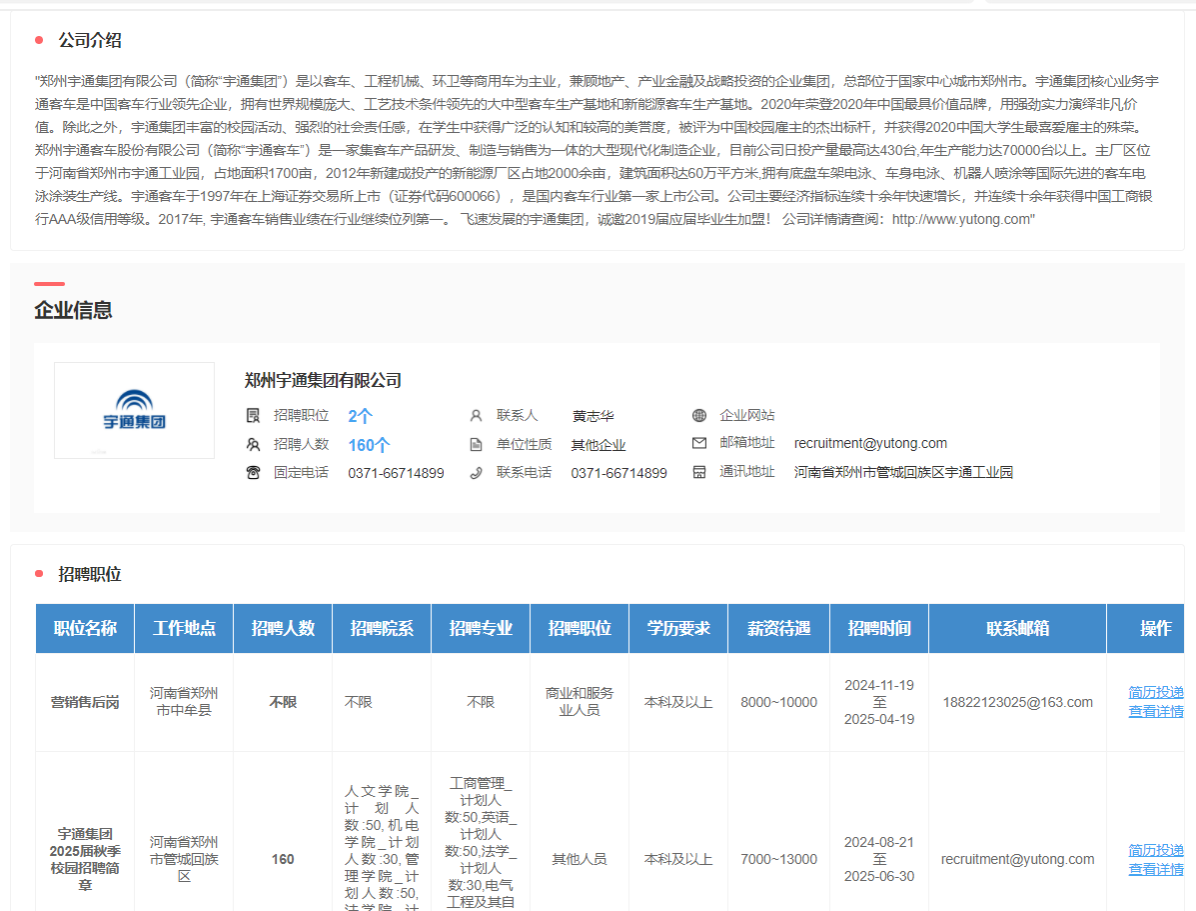The height and width of the screenshot is (911, 1196).
Task: Click the 招聘职位 section heading above table
Action: [90, 574]
